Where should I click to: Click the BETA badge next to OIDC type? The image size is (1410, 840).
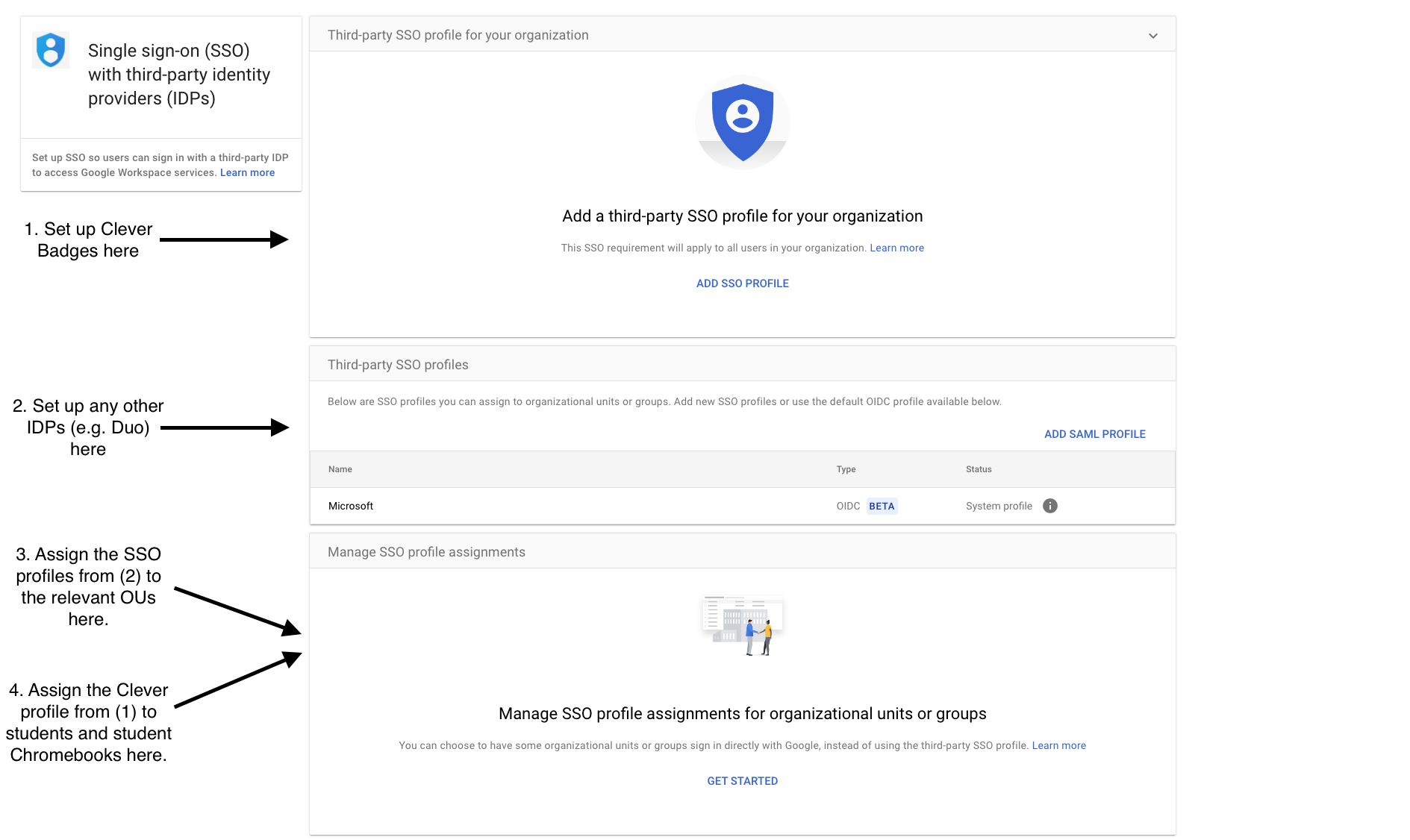tap(882, 506)
